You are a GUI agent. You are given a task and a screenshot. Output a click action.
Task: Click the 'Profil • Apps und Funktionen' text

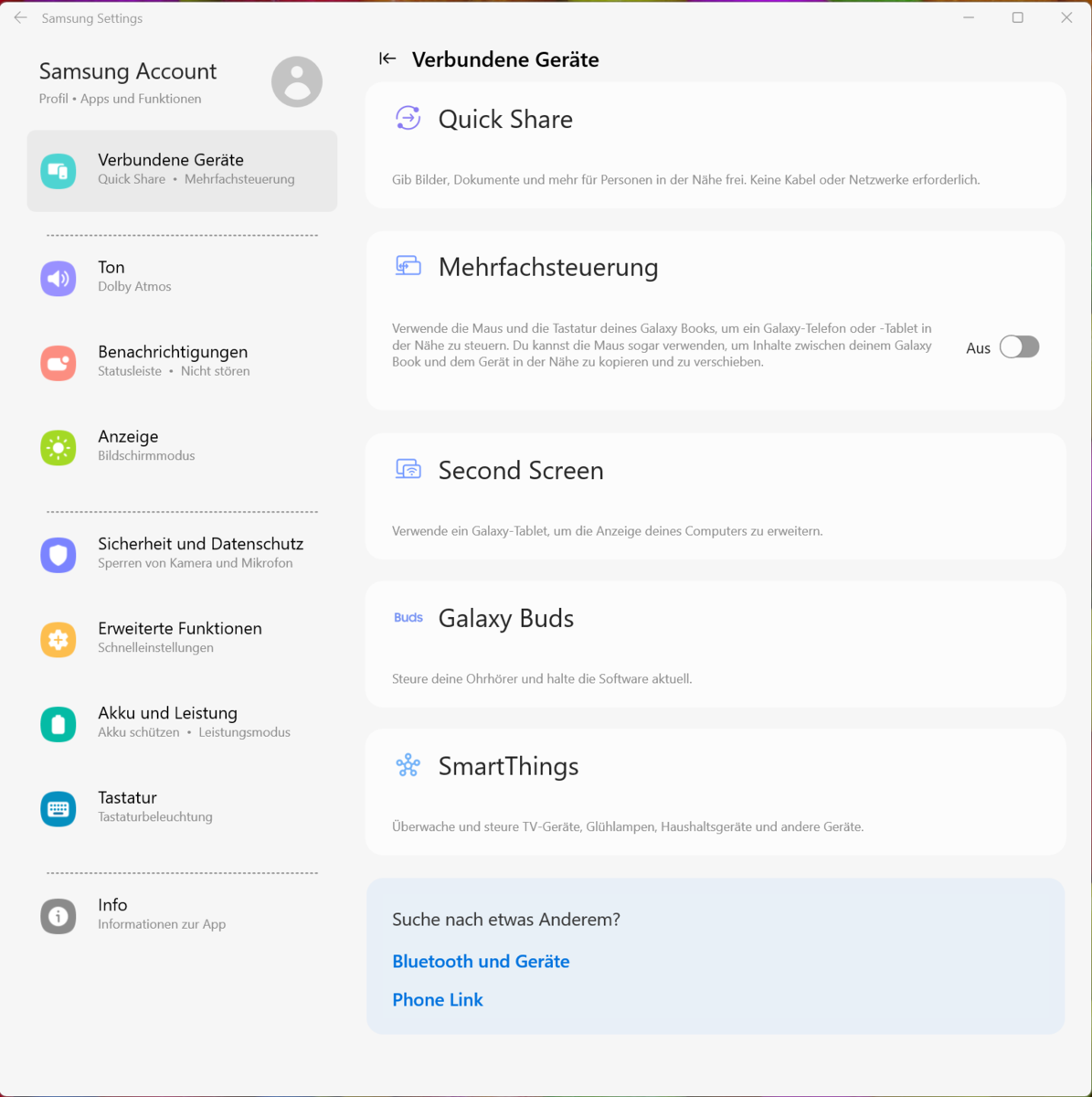click(120, 99)
